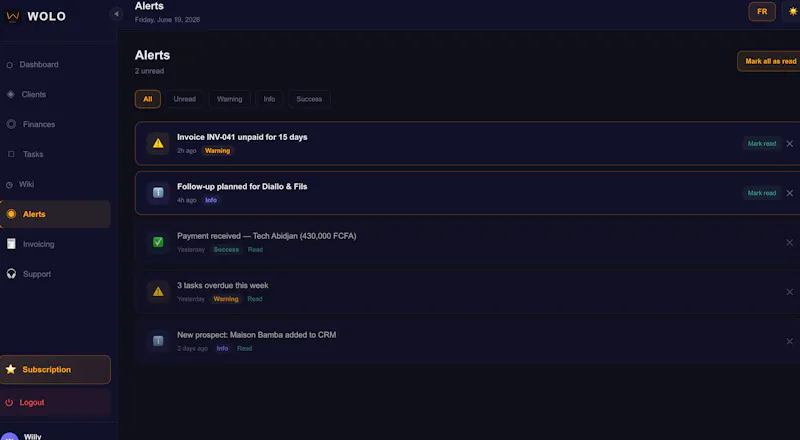
Task: Filter alerts by Unread
Action: pos(184,99)
